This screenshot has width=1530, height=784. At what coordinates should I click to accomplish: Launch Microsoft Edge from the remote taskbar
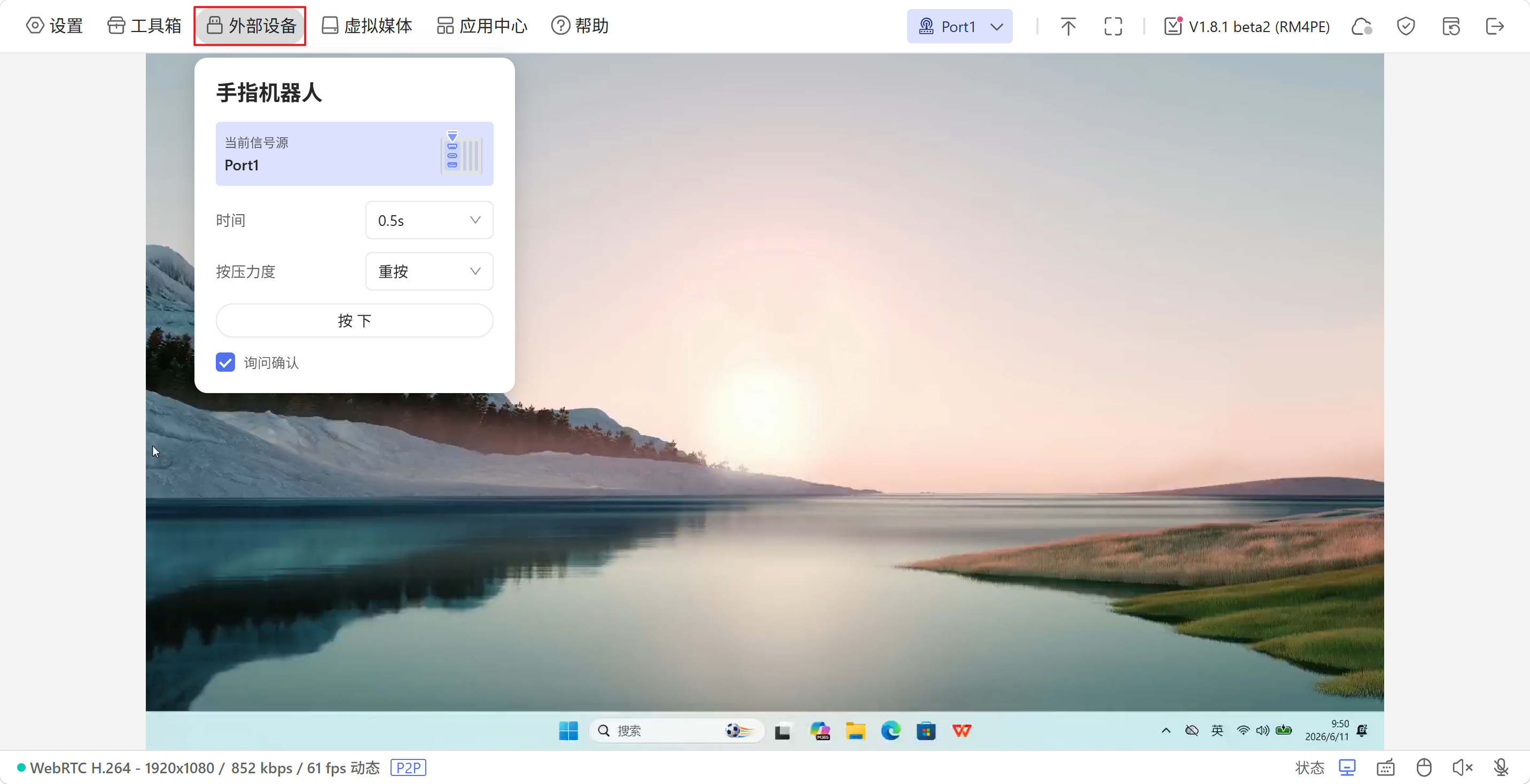891,731
